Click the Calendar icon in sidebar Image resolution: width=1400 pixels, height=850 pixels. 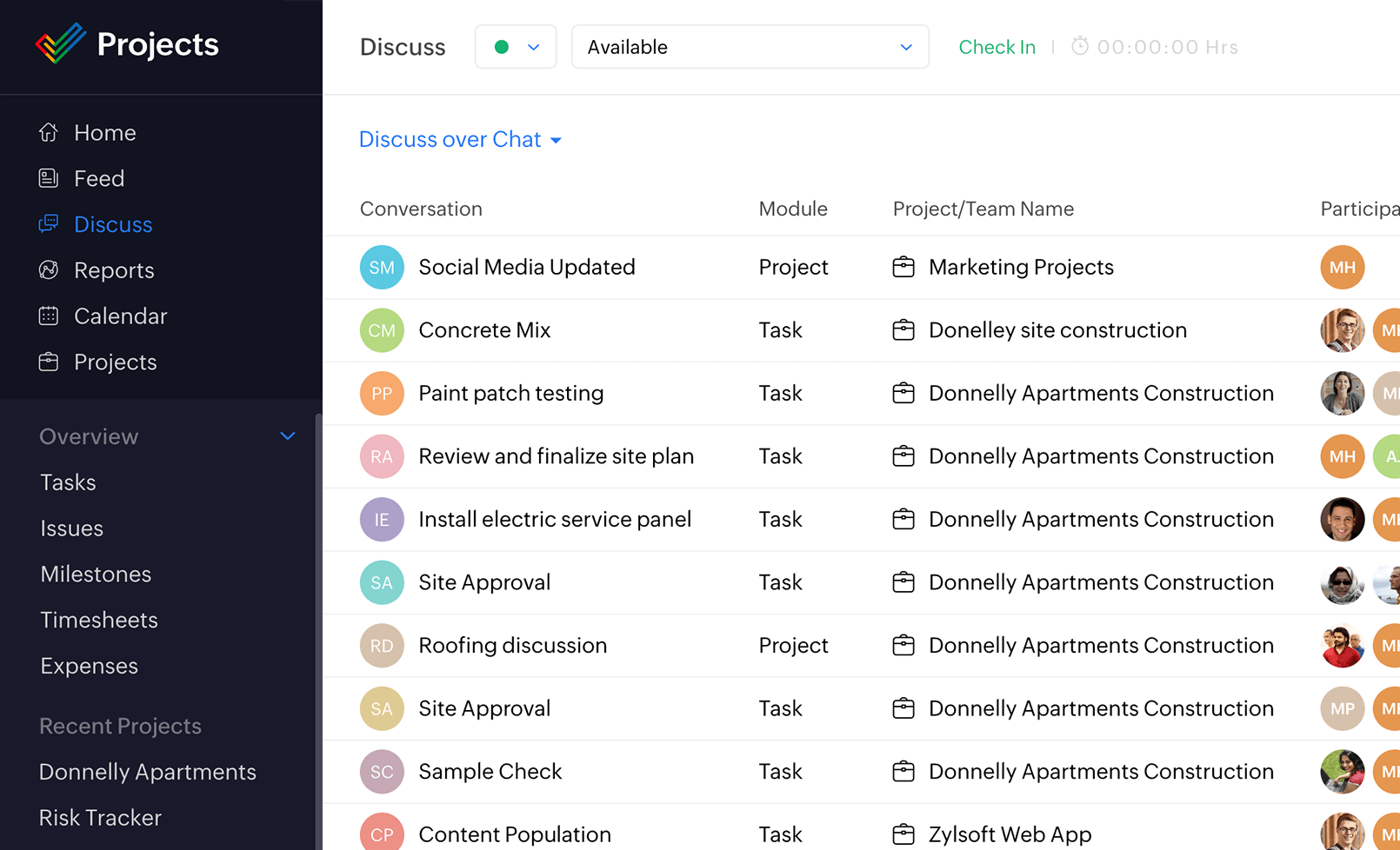[49, 316]
